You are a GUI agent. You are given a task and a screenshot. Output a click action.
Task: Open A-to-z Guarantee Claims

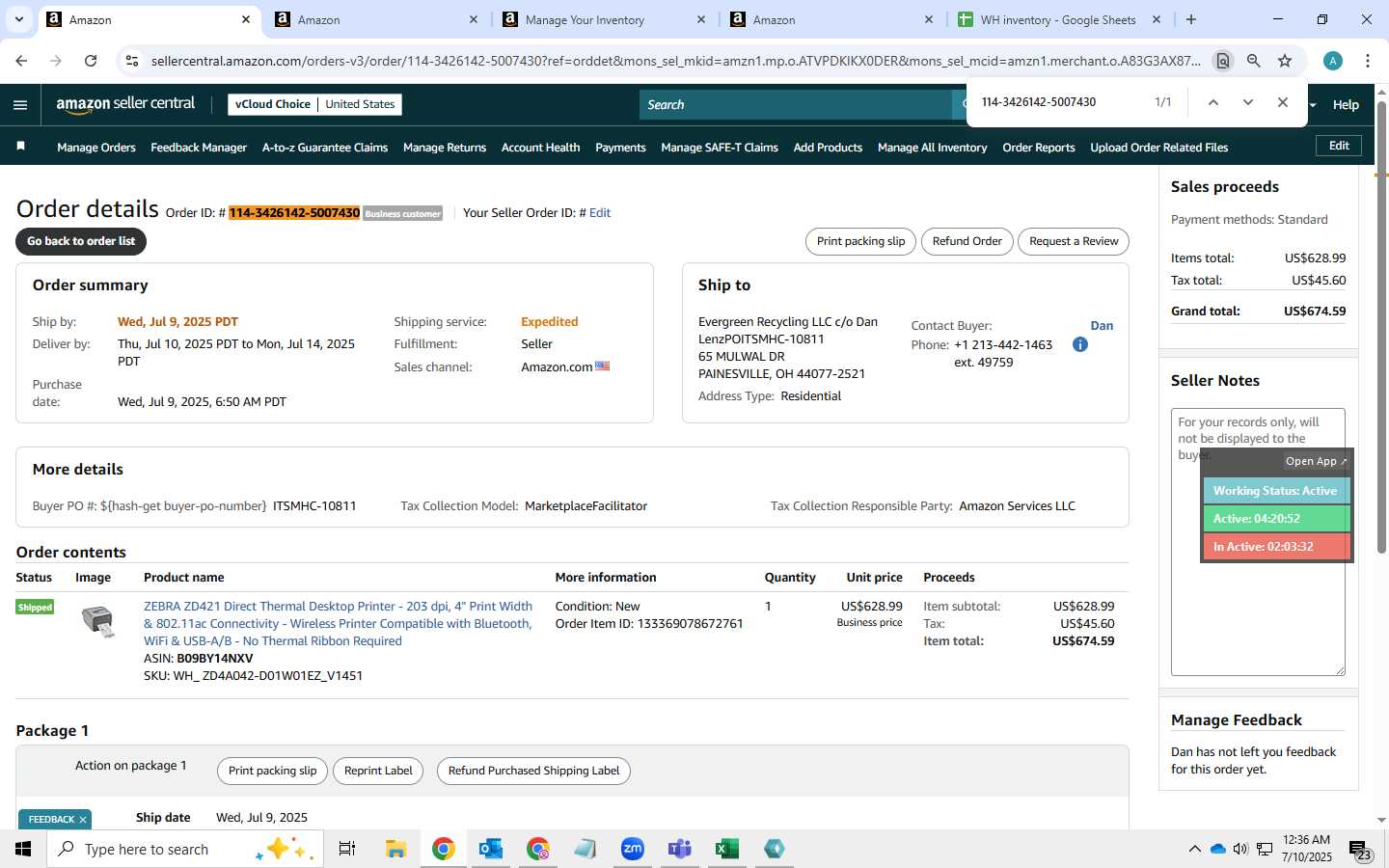(325, 148)
